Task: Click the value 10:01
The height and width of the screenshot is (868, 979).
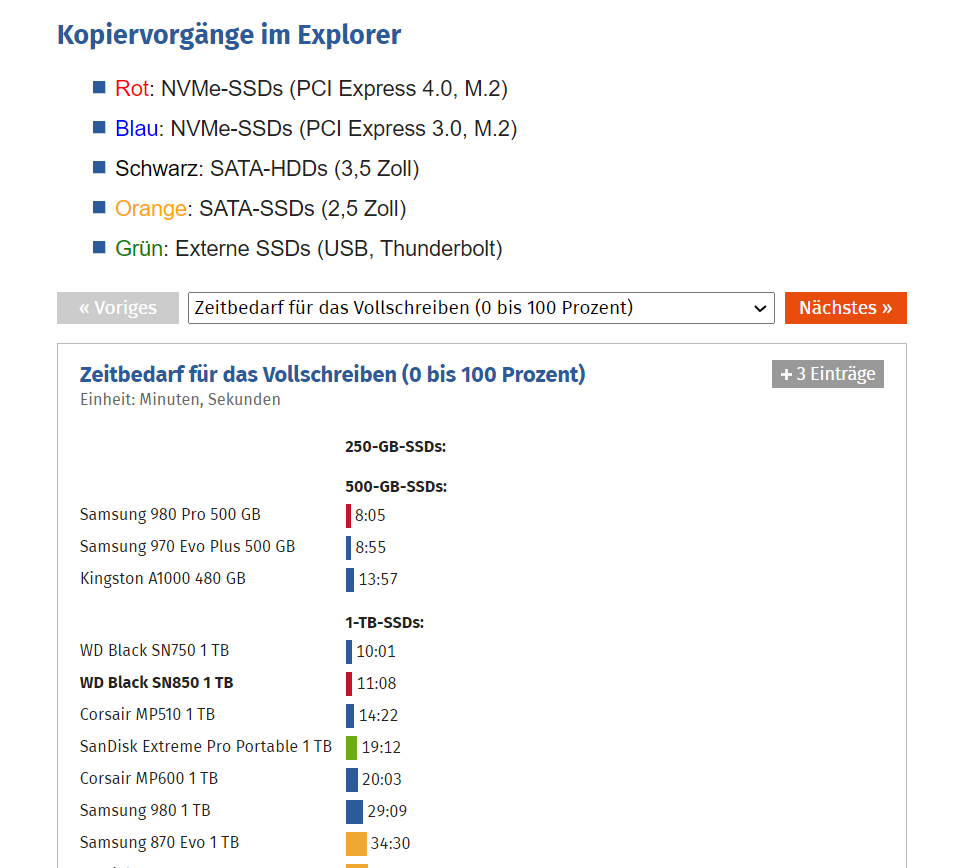Action: point(376,652)
